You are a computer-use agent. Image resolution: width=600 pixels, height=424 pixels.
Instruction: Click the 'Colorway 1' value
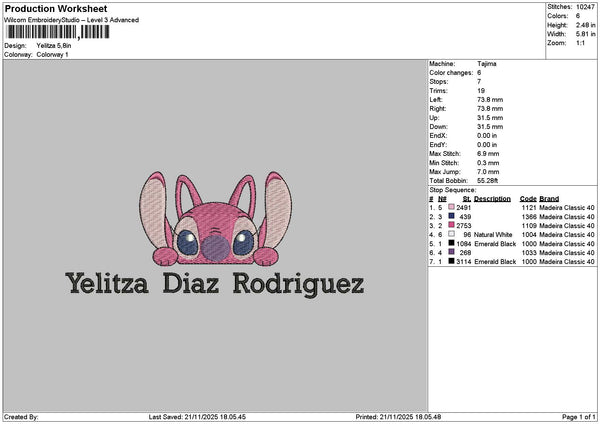[x=52, y=55]
